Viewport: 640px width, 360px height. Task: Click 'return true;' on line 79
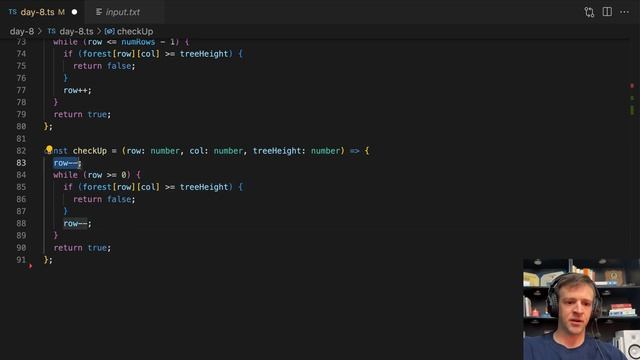[x=82, y=114]
